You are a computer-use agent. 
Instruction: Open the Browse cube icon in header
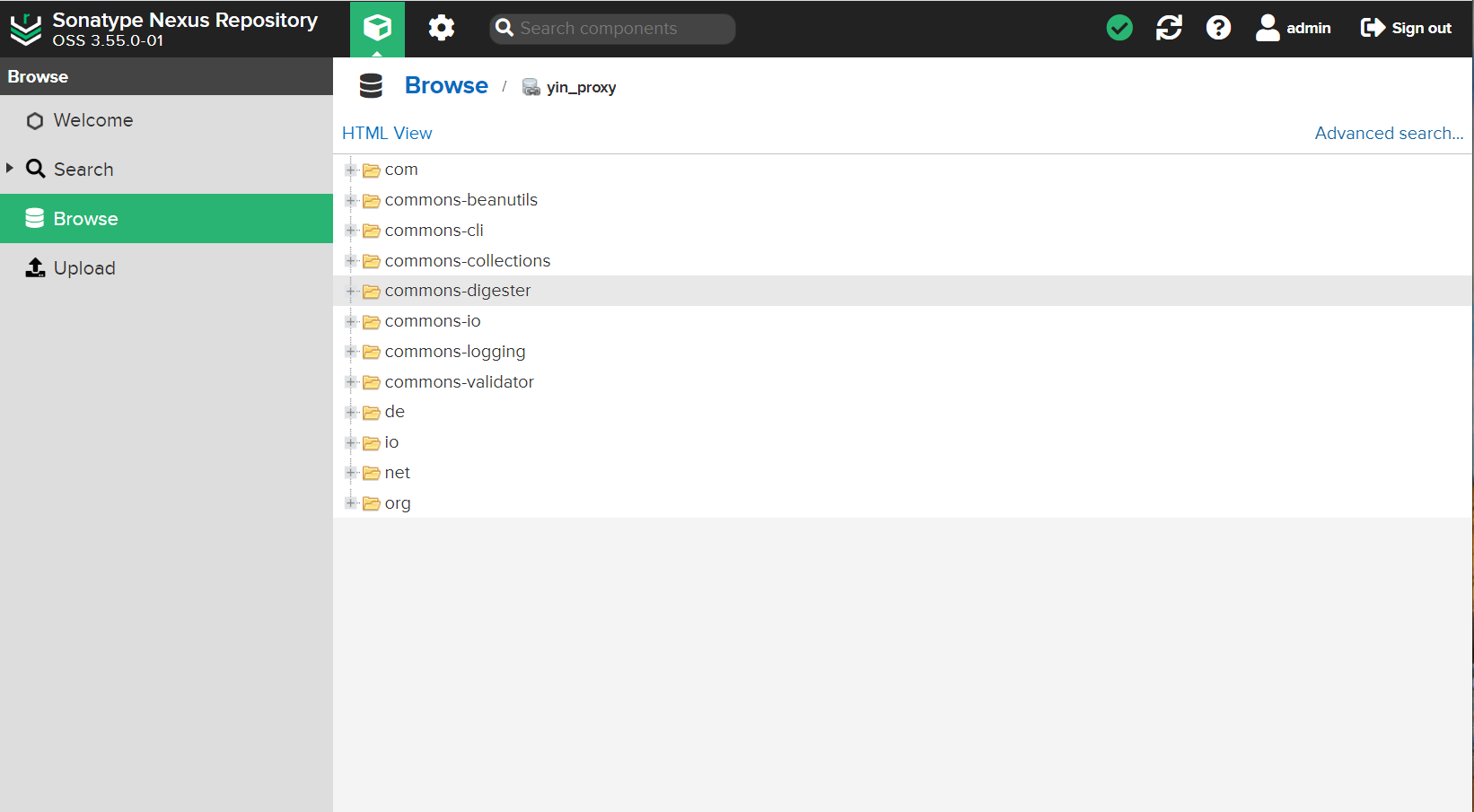click(377, 28)
